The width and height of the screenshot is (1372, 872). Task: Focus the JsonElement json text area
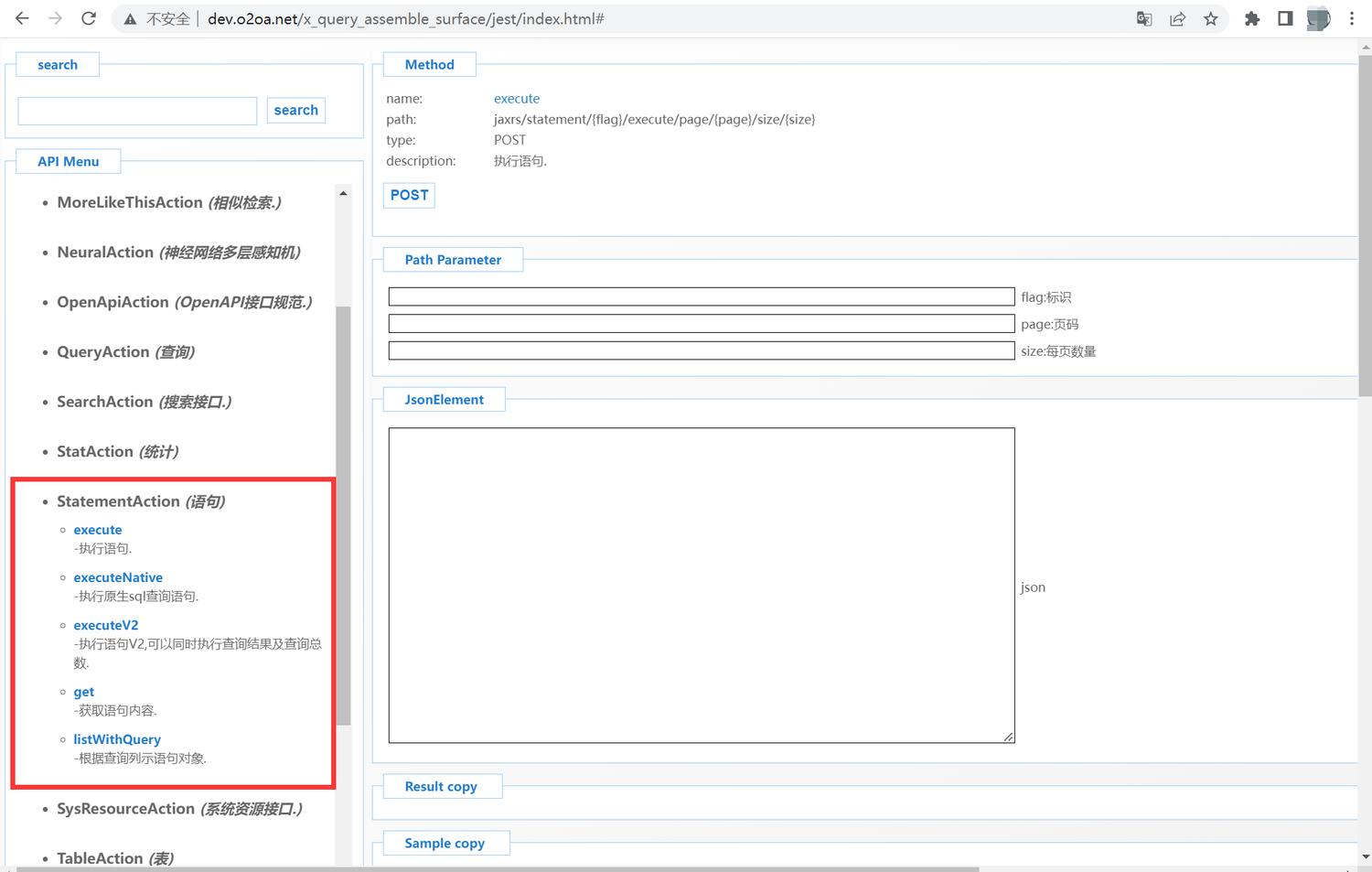(x=701, y=585)
